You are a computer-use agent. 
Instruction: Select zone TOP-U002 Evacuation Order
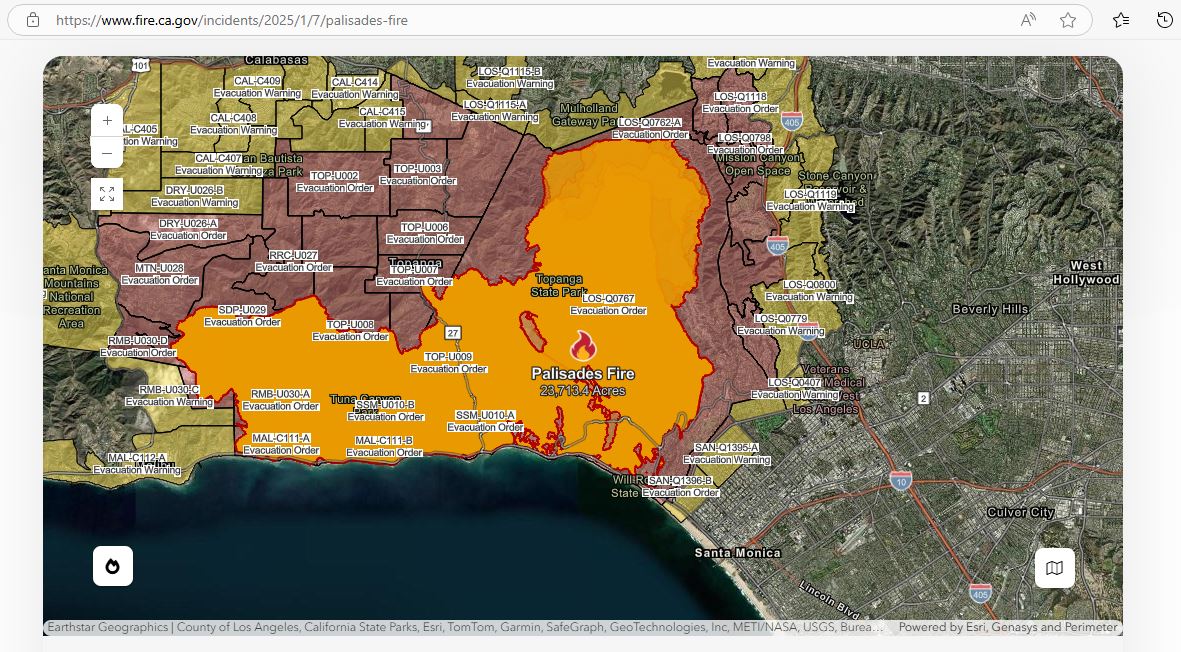tap(334, 181)
